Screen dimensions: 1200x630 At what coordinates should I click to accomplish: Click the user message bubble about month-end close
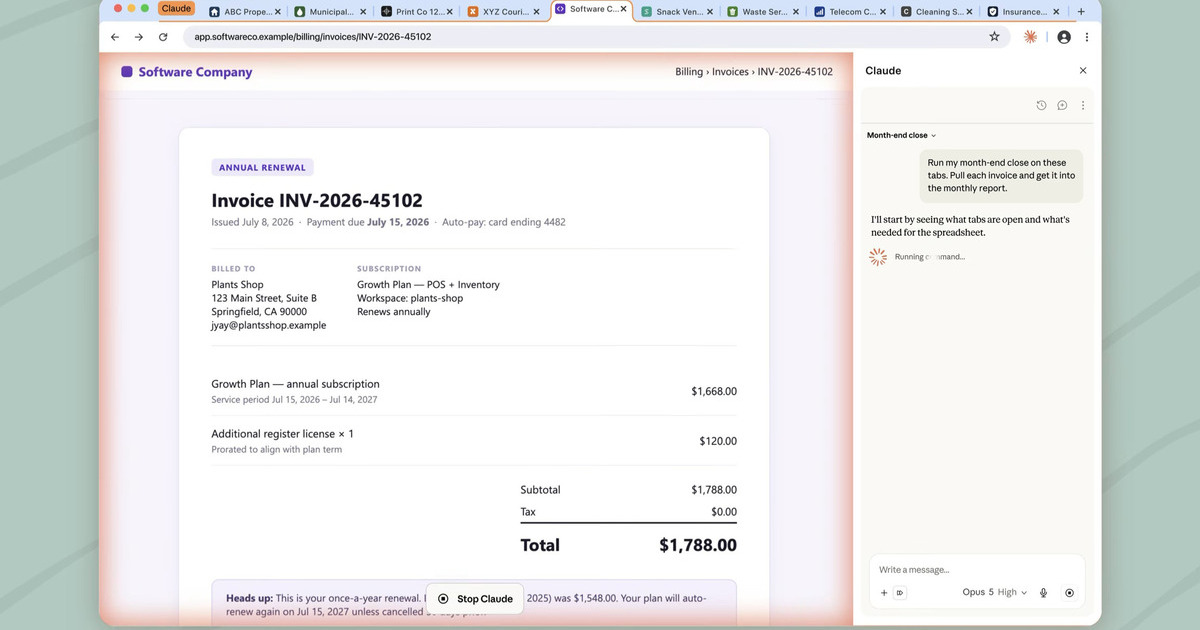1001,175
